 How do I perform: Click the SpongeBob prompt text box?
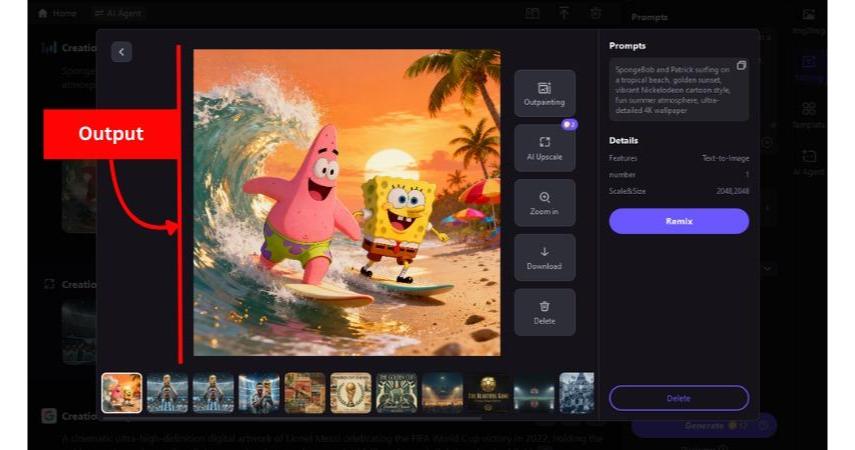tap(679, 89)
